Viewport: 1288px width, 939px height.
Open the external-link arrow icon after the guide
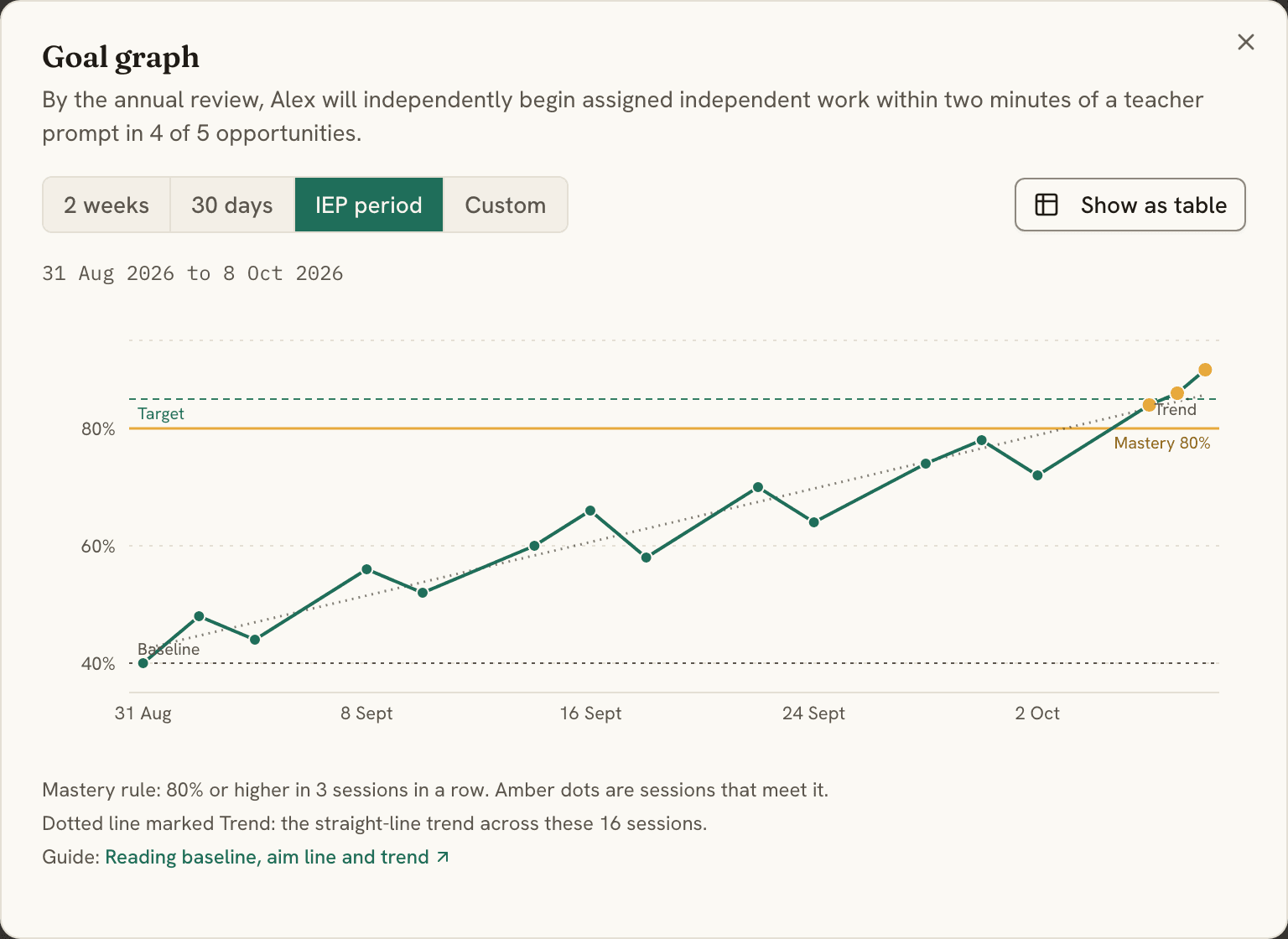[443, 857]
